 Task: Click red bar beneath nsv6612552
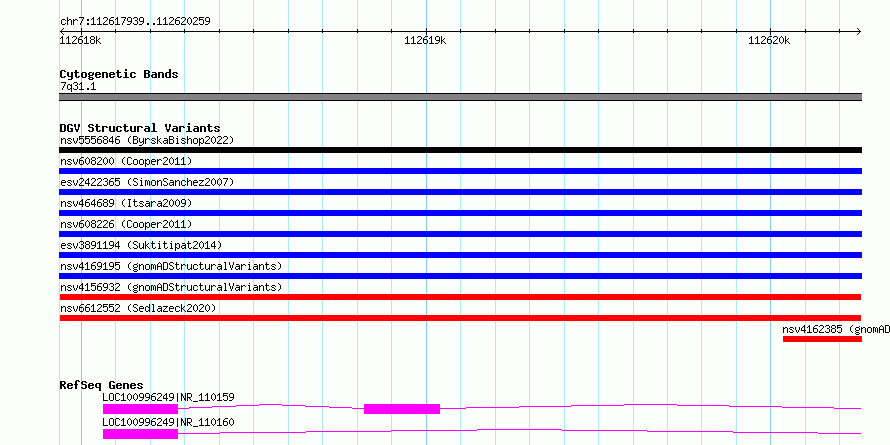460,318
